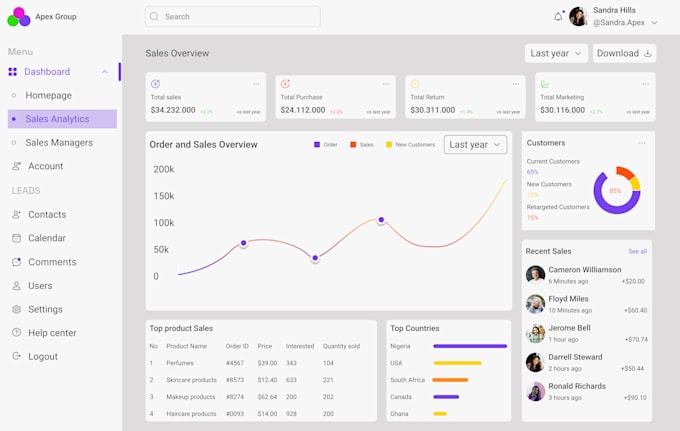Click the Total sales card icon
This screenshot has width=680, height=431.
coord(155,84)
